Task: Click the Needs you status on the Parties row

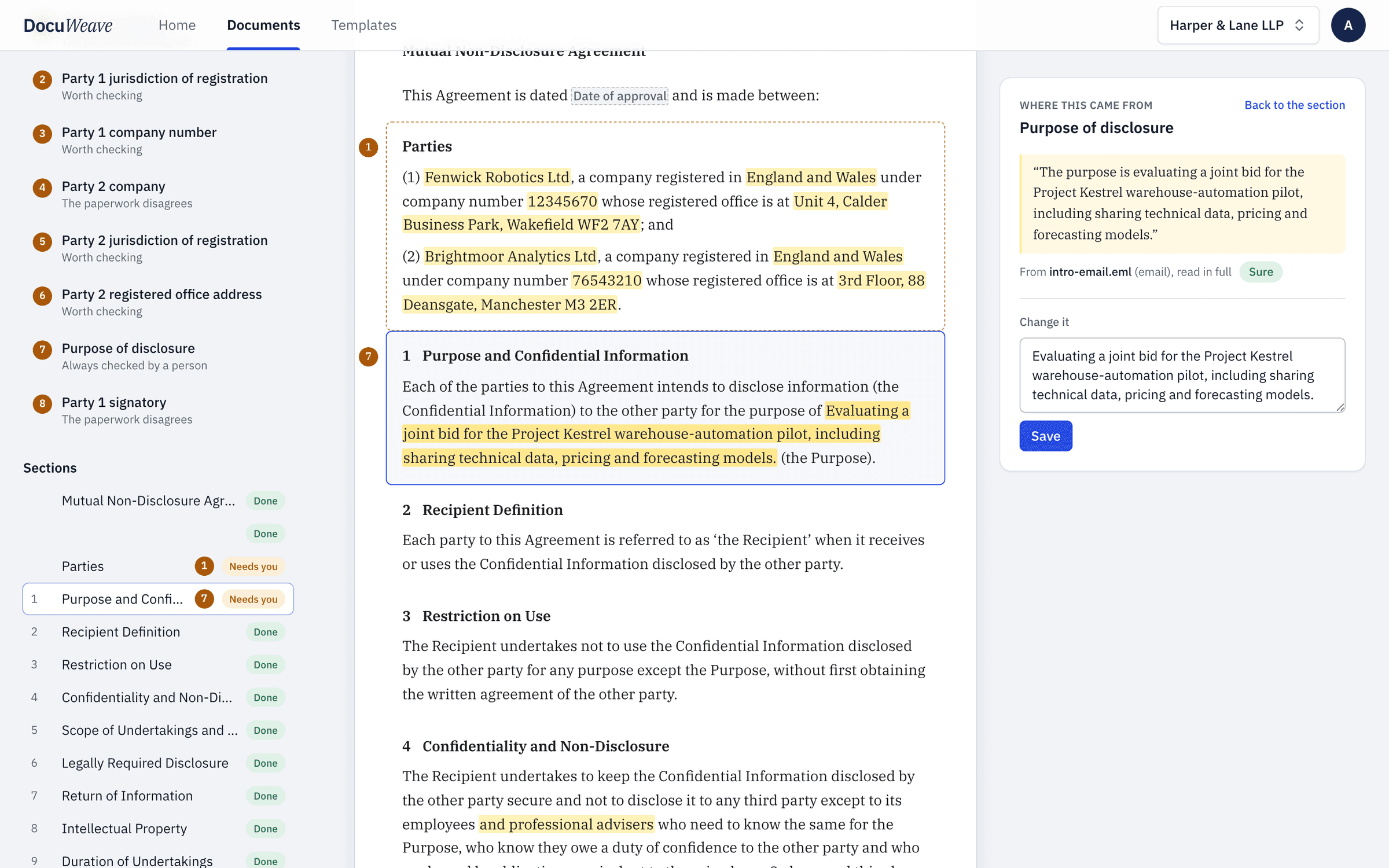Action: (x=253, y=566)
